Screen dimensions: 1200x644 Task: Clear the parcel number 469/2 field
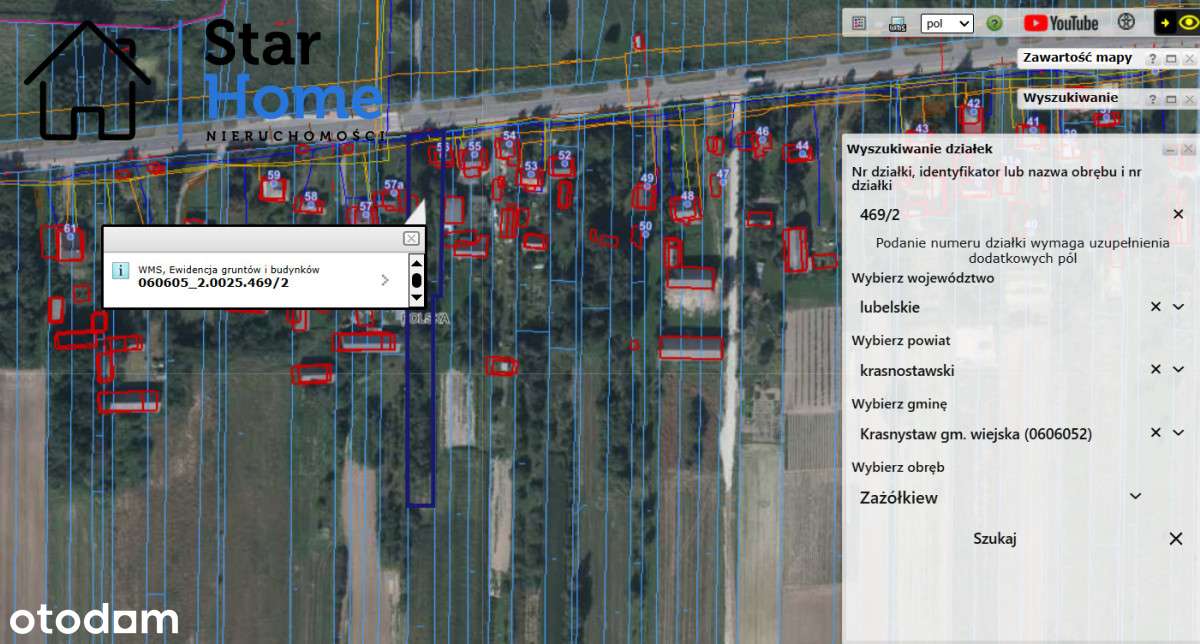pos(1178,214)
